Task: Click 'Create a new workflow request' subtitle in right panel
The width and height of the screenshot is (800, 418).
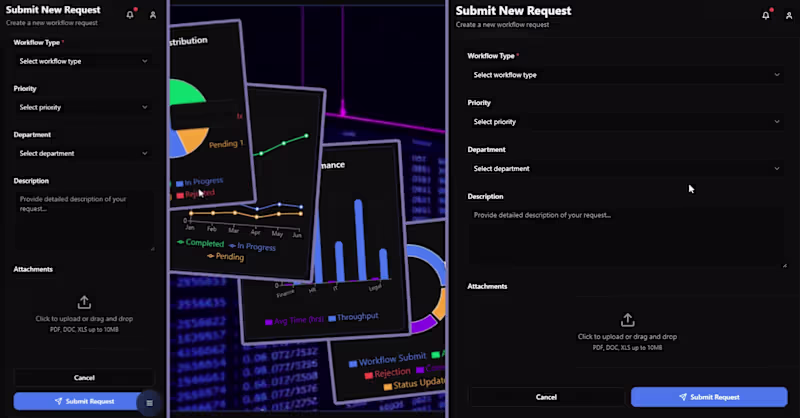Action: (502, 24)
